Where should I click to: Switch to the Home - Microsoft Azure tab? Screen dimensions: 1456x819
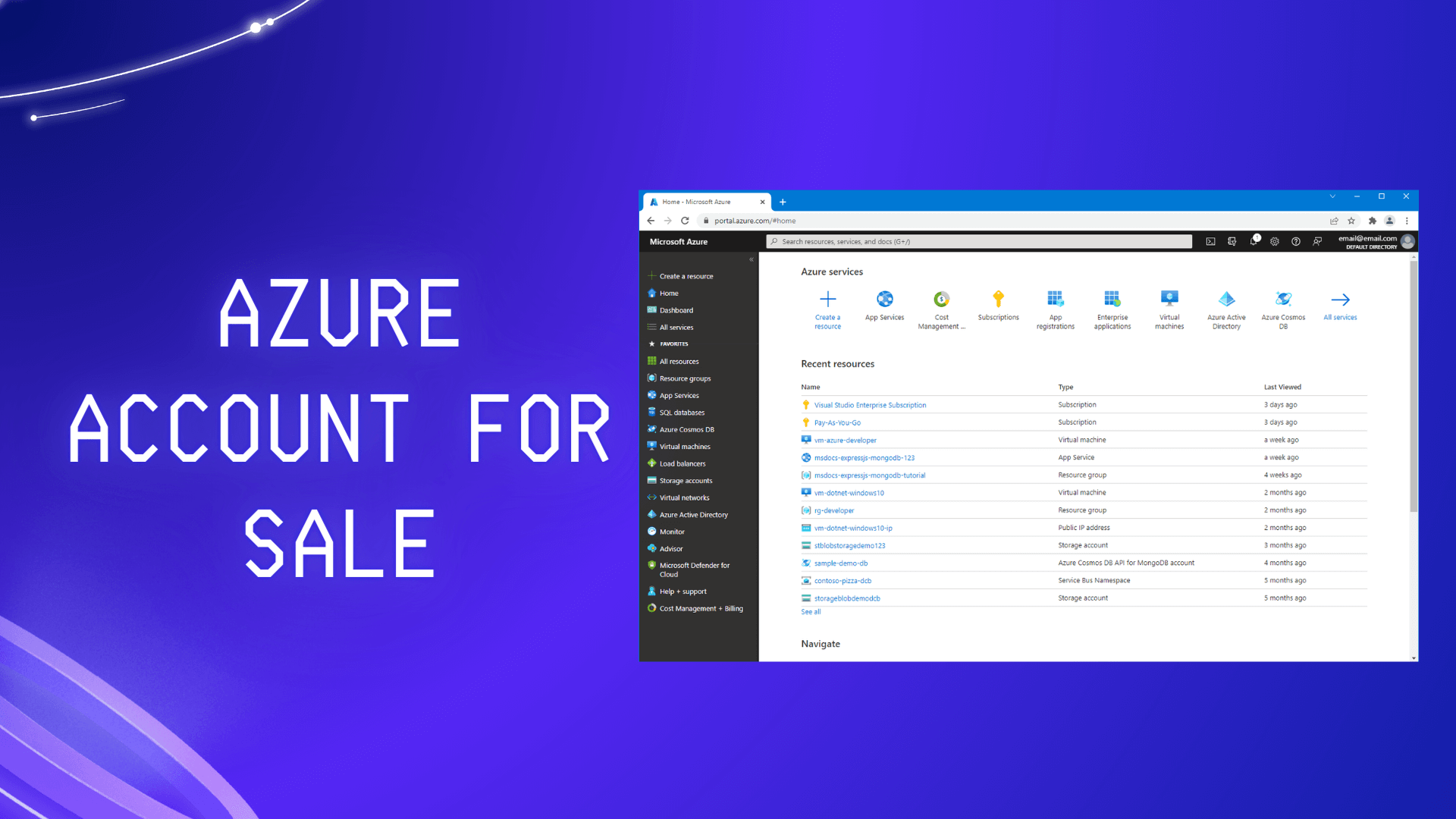coord(698,202)
